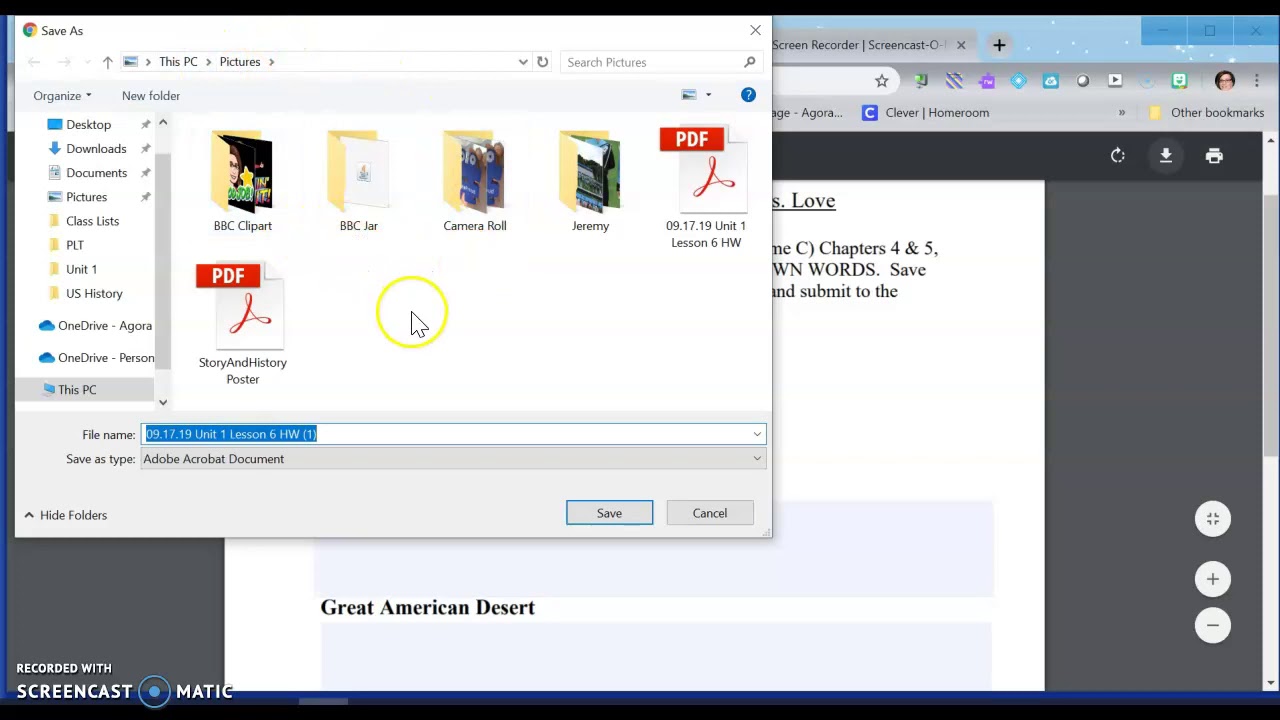Open a new Chrome tab
Image resolution: width=1280 pixels, height=720 pixels.
tap(999, 45)
